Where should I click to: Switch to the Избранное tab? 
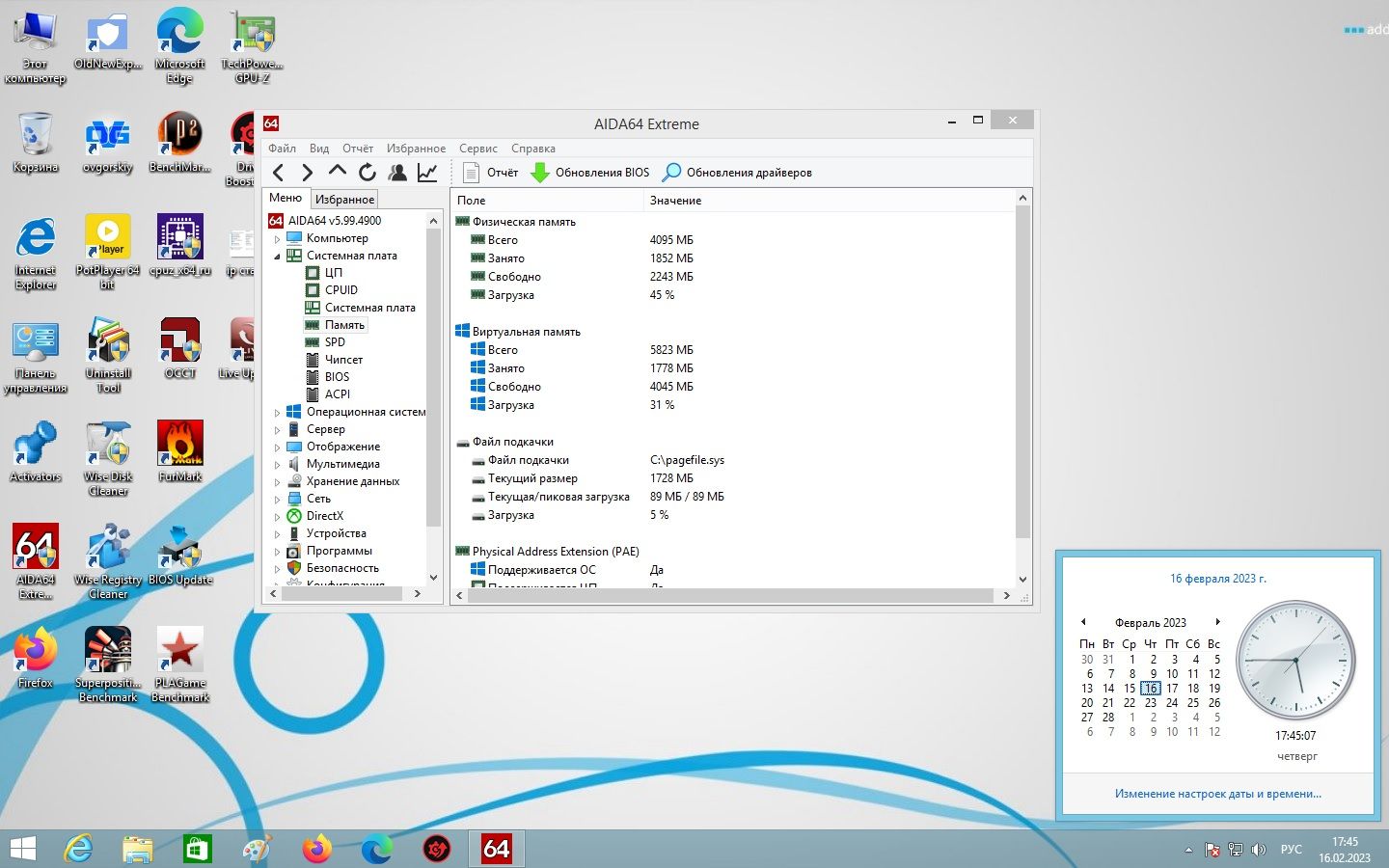click(344, 199)
